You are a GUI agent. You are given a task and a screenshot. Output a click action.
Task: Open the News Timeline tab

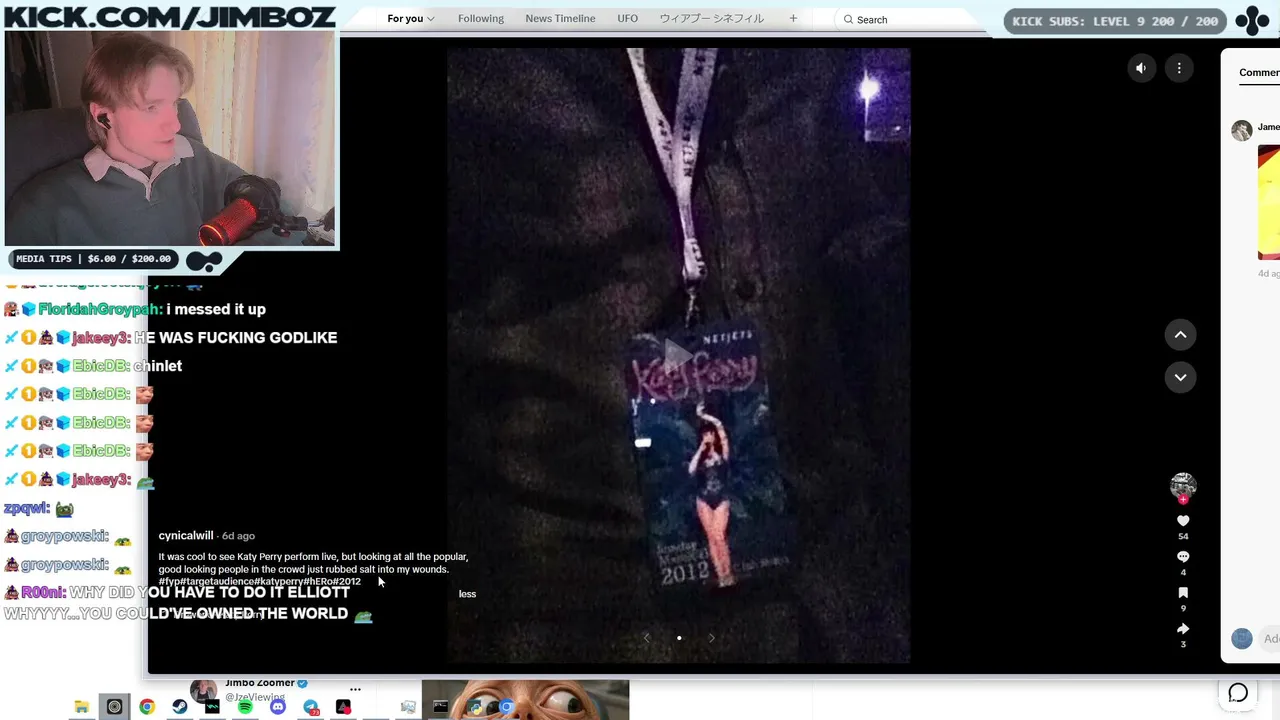coord(560,19)
